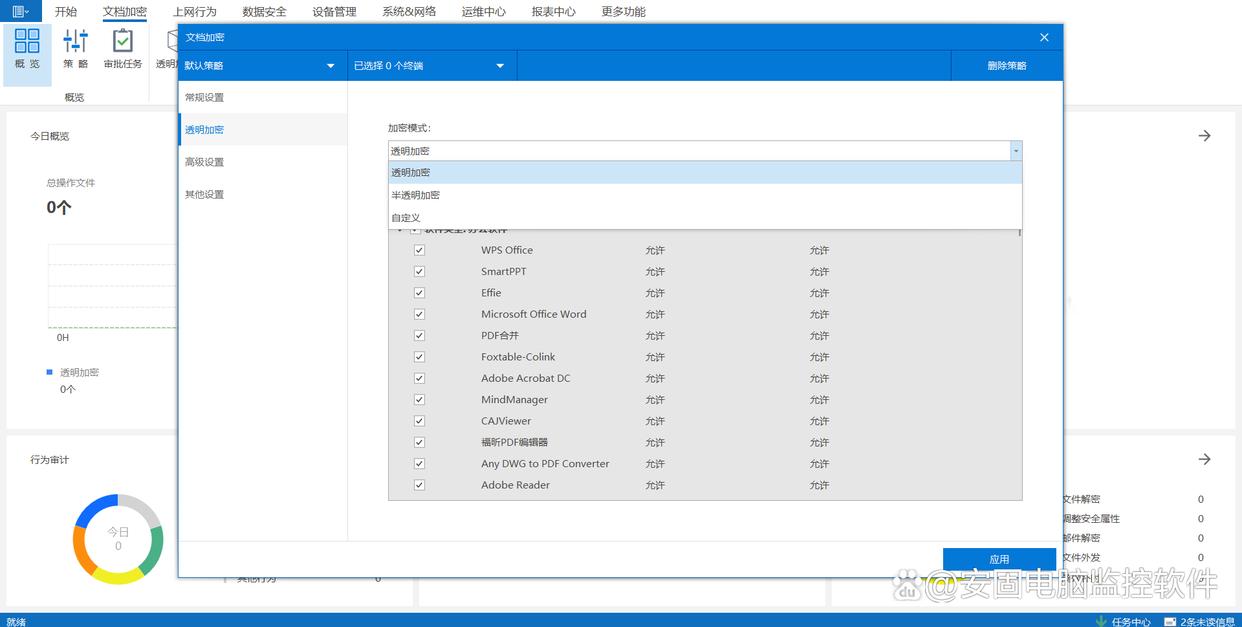
Task: Click the 审批任务 approval task icon
Action: [x=122, y=48]
